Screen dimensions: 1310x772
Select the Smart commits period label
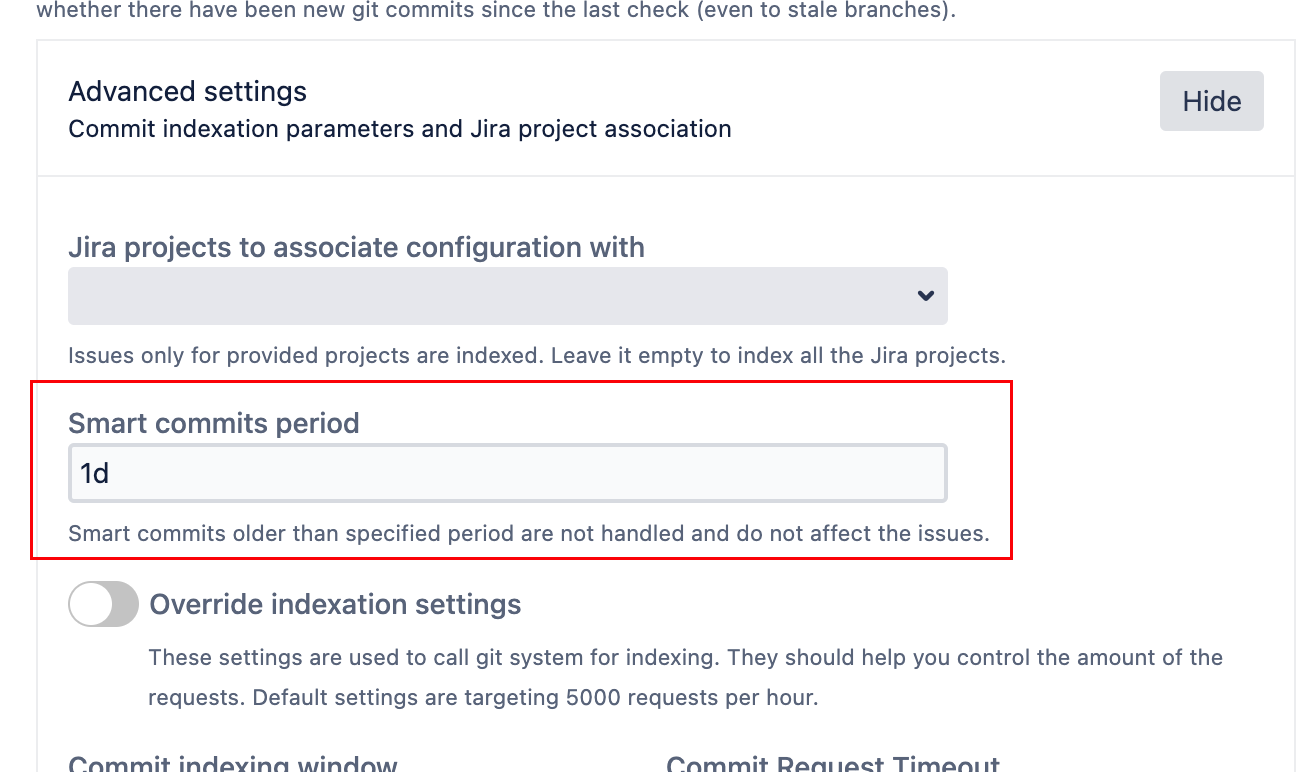[213, 423]
